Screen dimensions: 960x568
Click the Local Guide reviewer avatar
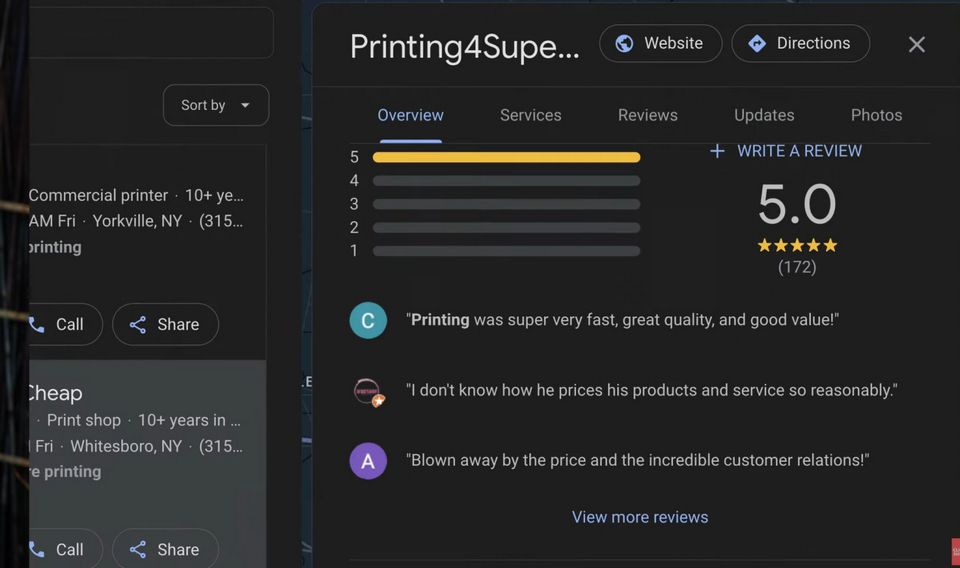(x=368, y=391)
